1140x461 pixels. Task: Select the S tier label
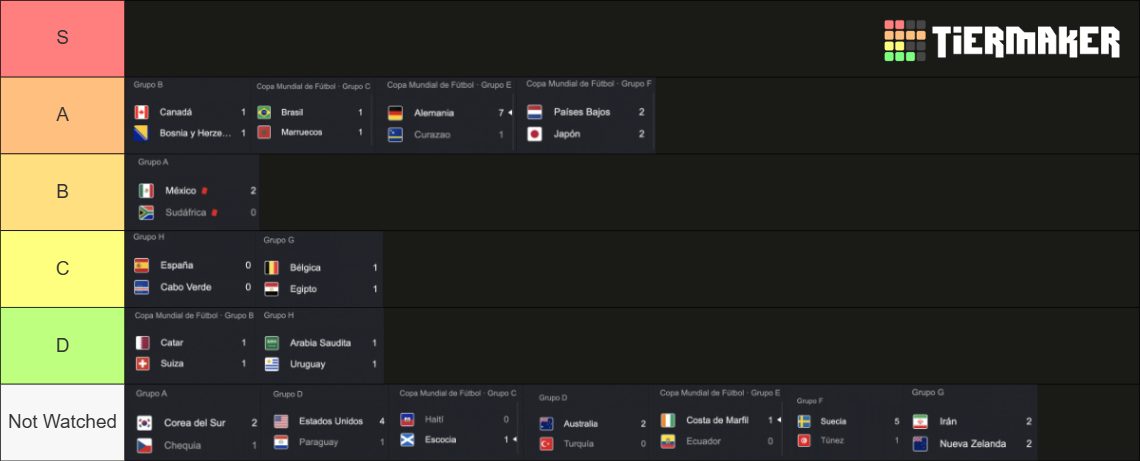(x=63, y=39)
